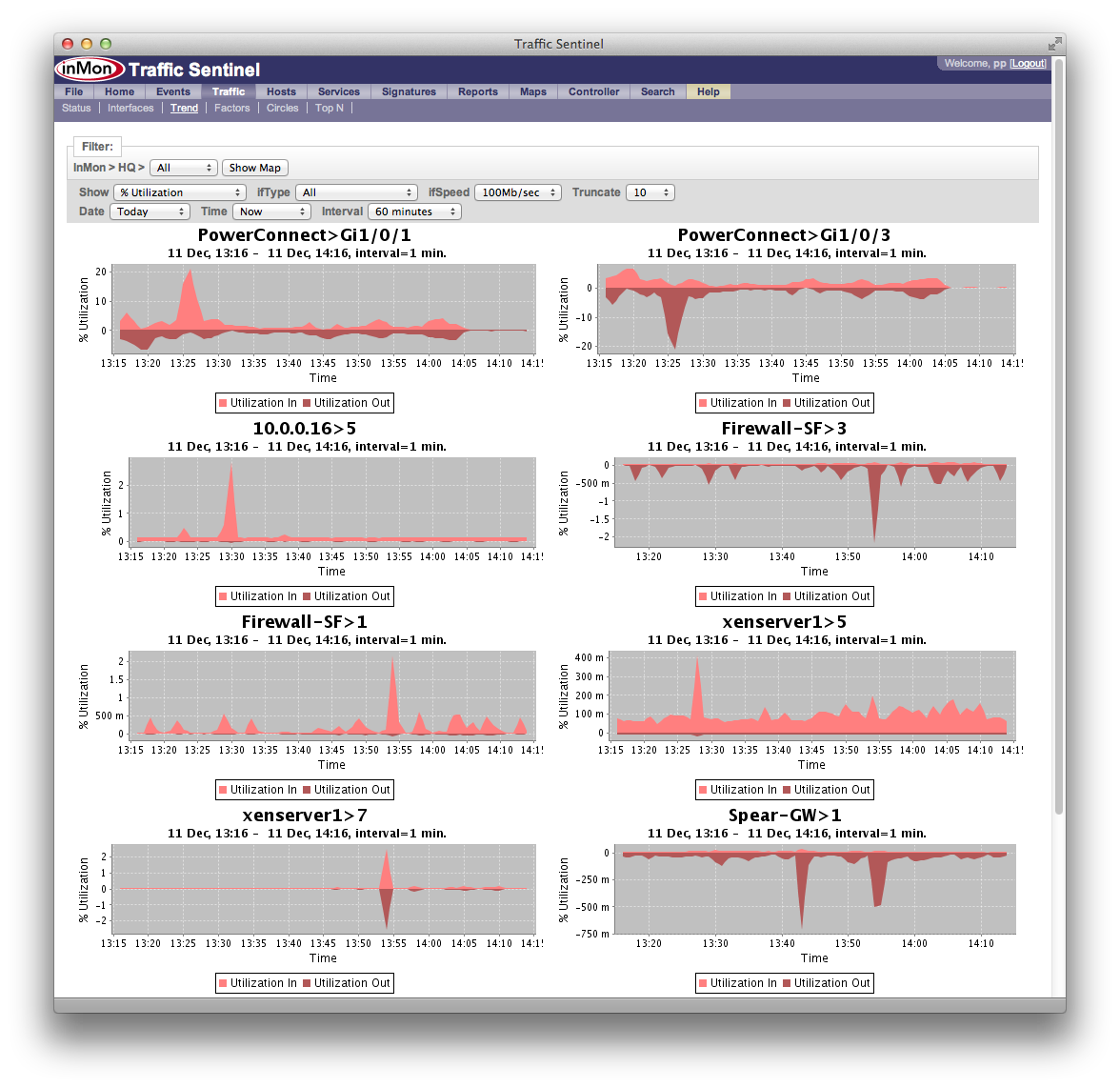The image size is (1120, 1088).
Task: Click the Logout link
Action: tap(1029, 64)
